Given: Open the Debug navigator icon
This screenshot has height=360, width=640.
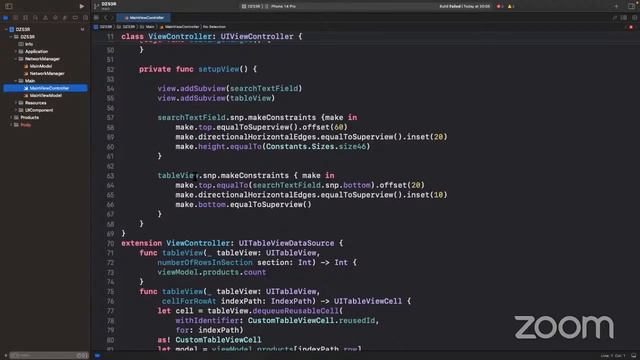Looking at the screenshot, I should tap(65, 18).
